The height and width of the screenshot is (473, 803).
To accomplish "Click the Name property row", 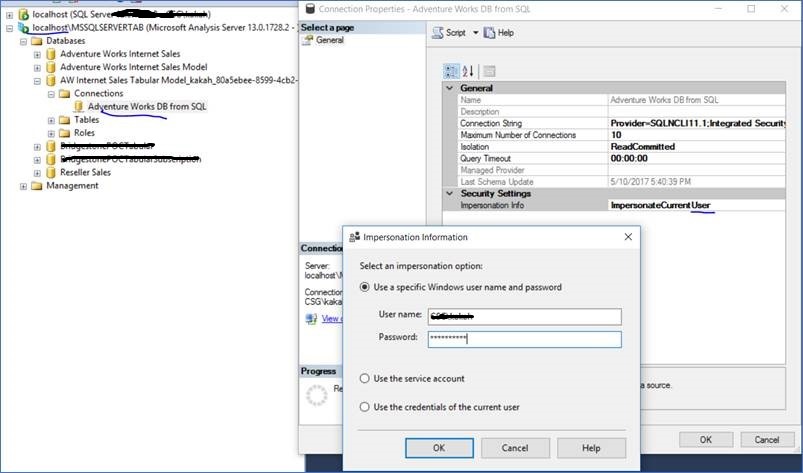I will pos(622,100).
